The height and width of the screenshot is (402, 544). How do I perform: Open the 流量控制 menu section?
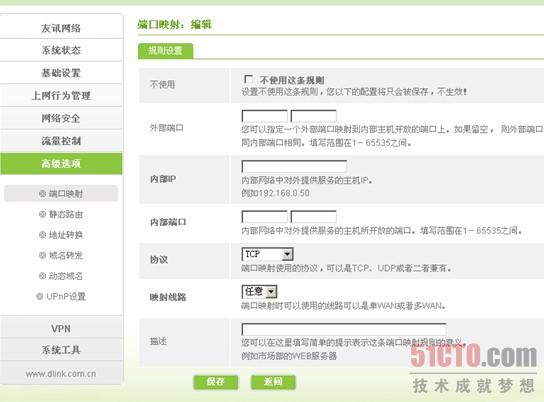tap(61, 141)
